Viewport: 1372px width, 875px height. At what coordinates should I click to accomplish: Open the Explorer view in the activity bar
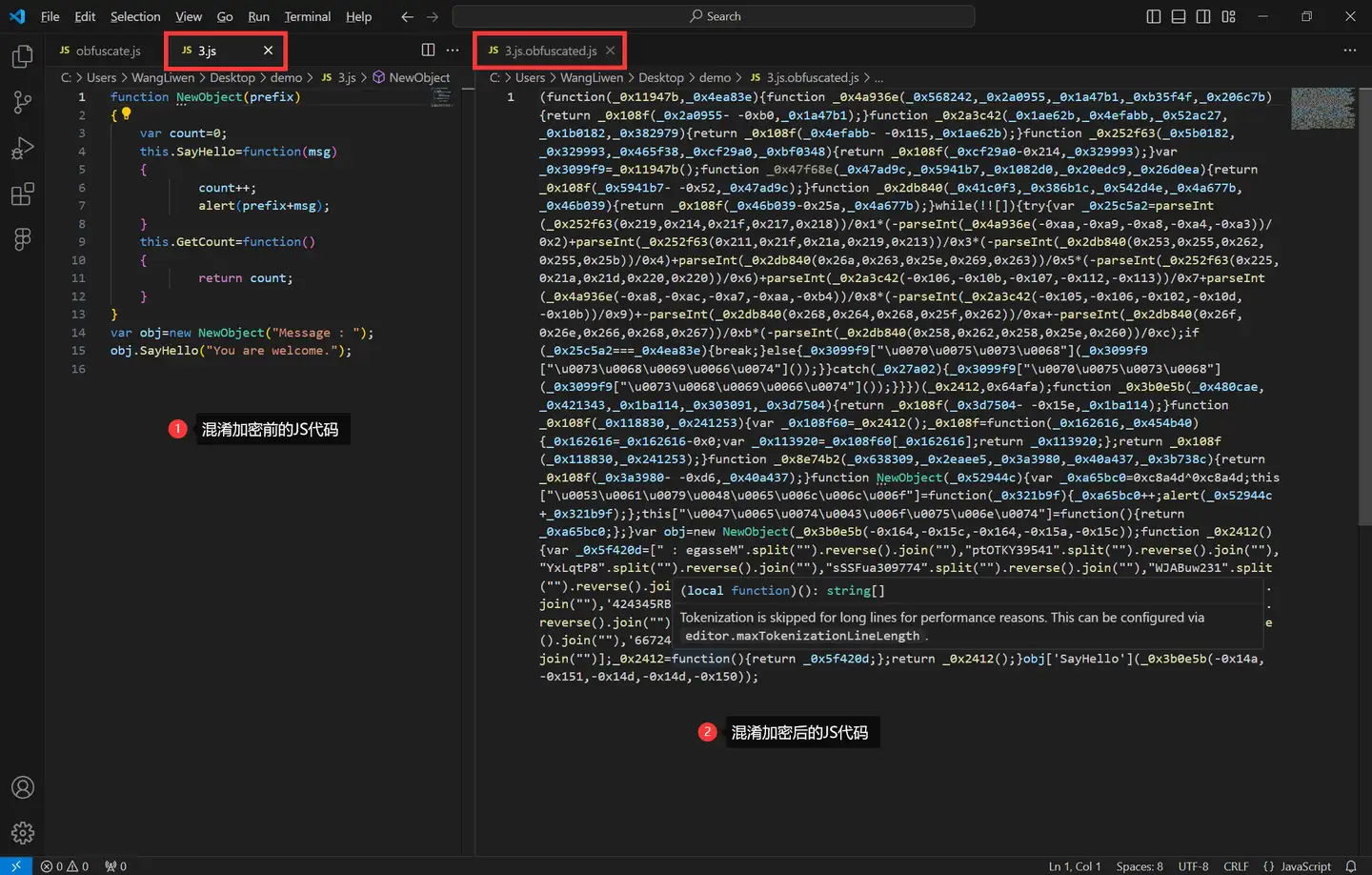pyautogui.click(x=22, y=56)
